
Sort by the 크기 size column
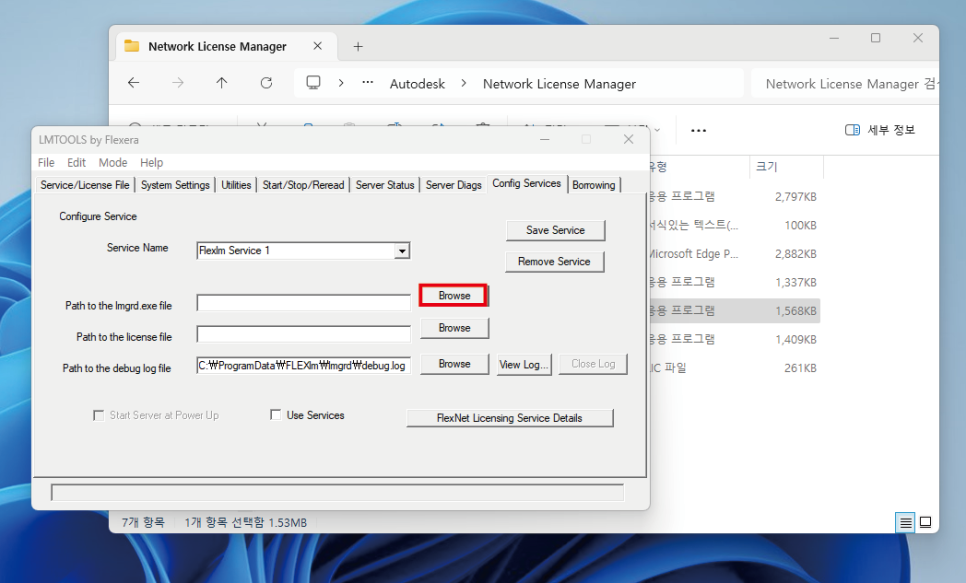coord(785,166)
